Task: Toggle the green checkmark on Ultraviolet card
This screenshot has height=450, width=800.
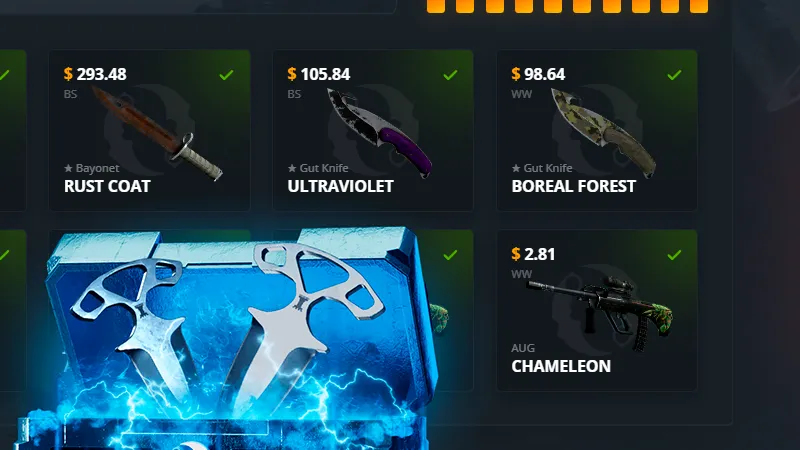Action: click(x=450, y=75)
